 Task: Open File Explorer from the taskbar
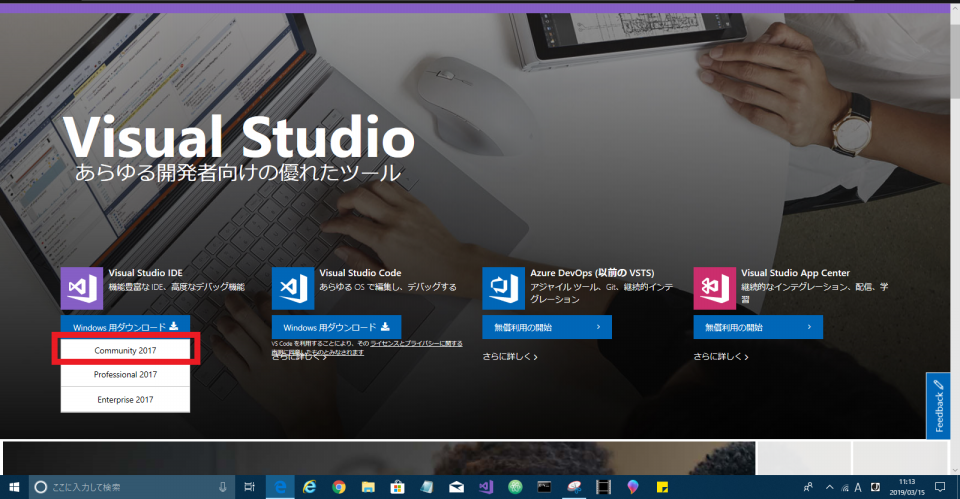click(368, 487)
